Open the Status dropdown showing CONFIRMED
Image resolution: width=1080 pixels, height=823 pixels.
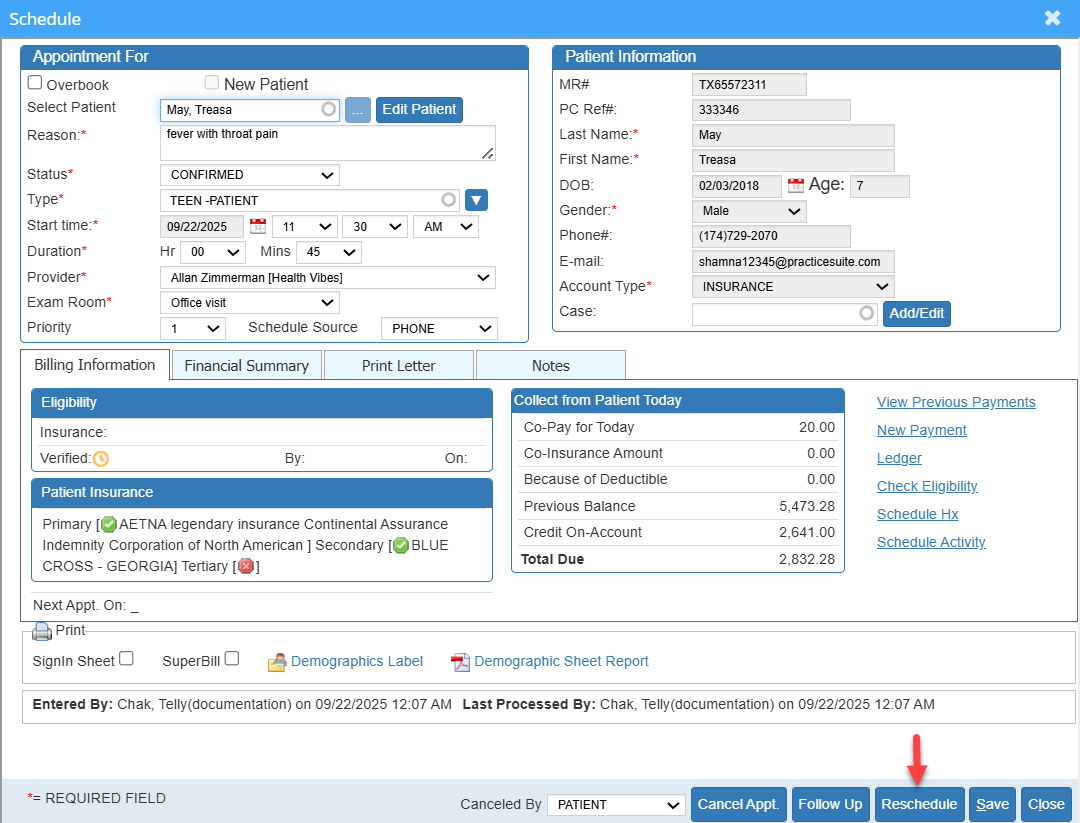click(250, 175)
